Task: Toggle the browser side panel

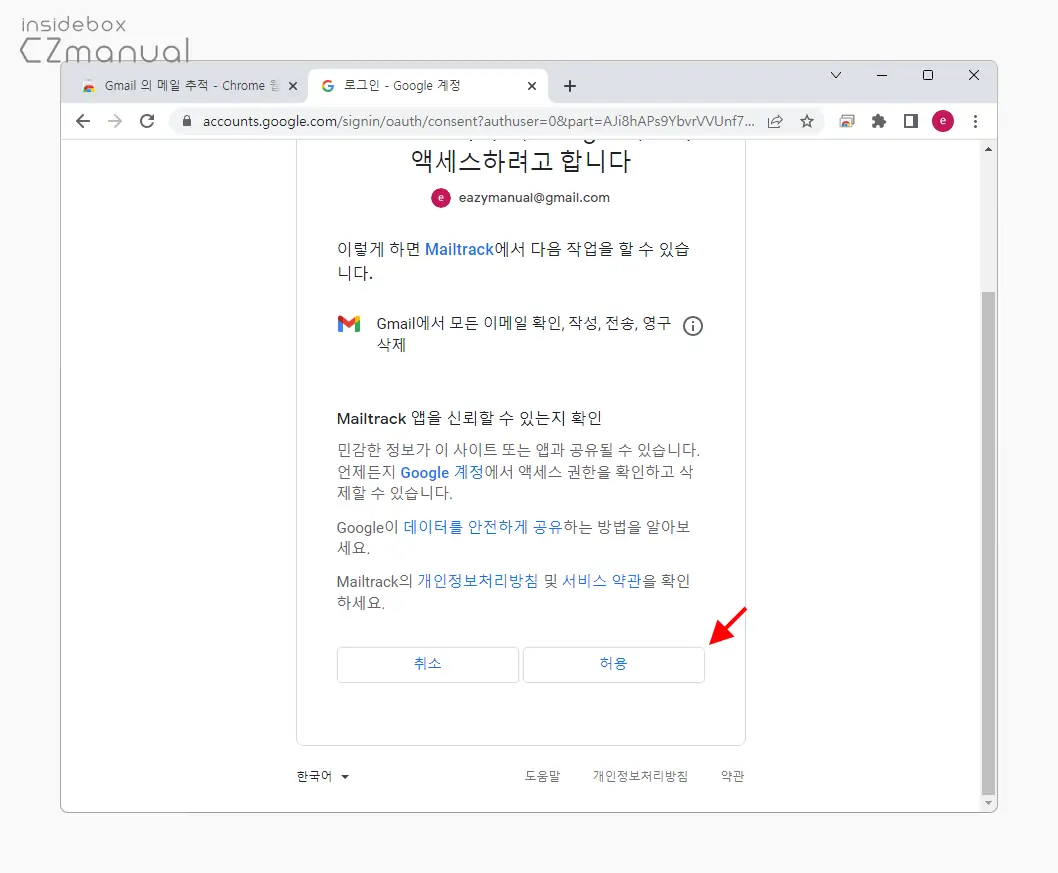Action: pos(911,121)
